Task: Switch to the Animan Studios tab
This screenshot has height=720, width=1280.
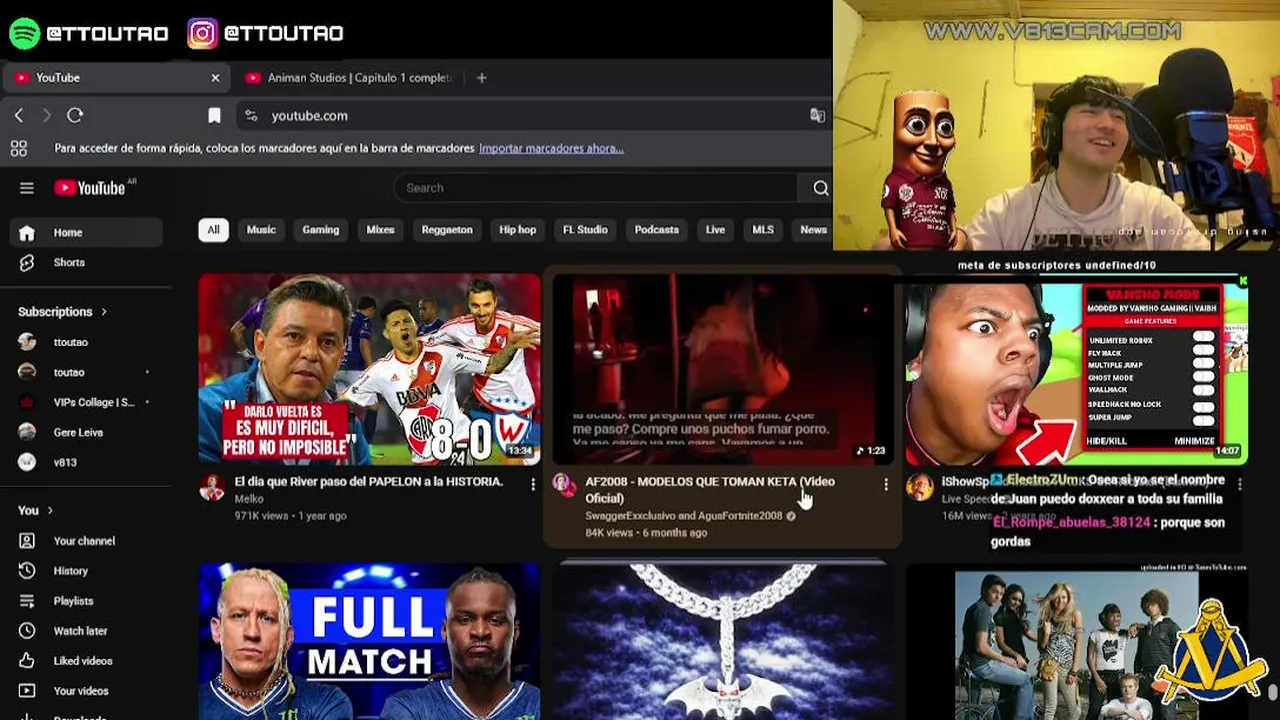Action: (349, 78)
